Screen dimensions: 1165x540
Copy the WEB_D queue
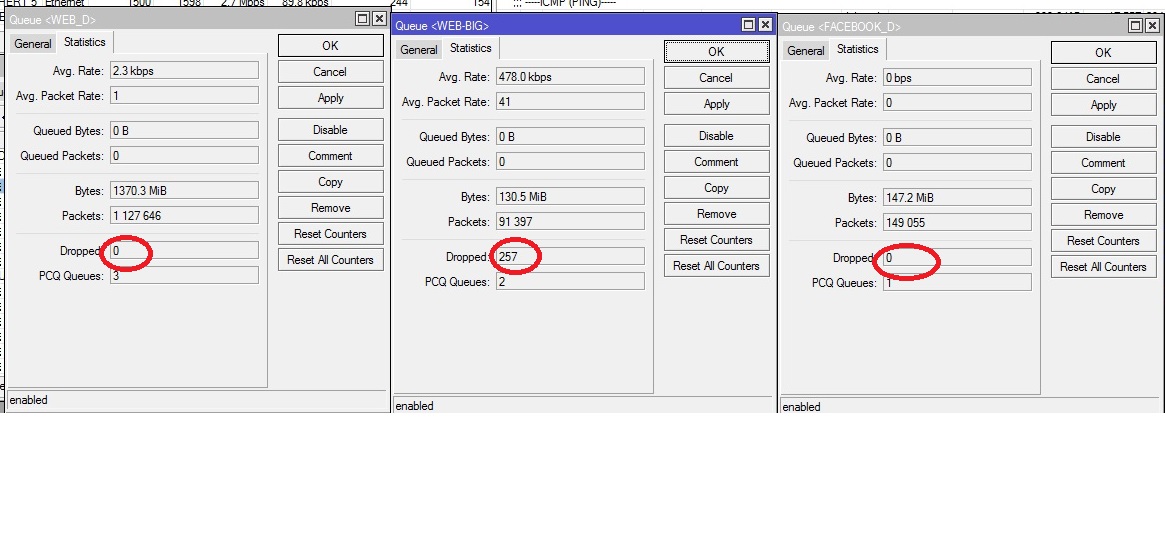331,182
